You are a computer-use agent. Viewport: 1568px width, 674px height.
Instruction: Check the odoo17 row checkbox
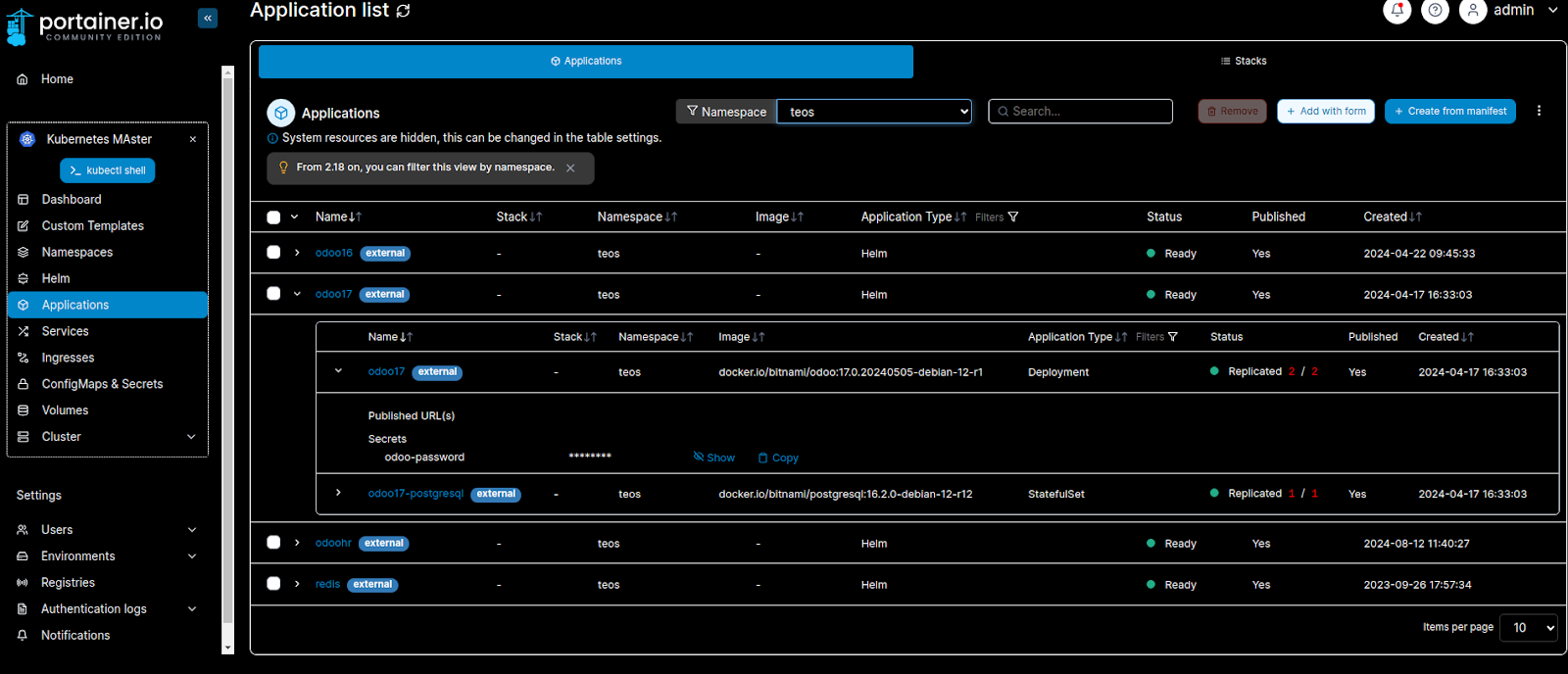(273, 294)
